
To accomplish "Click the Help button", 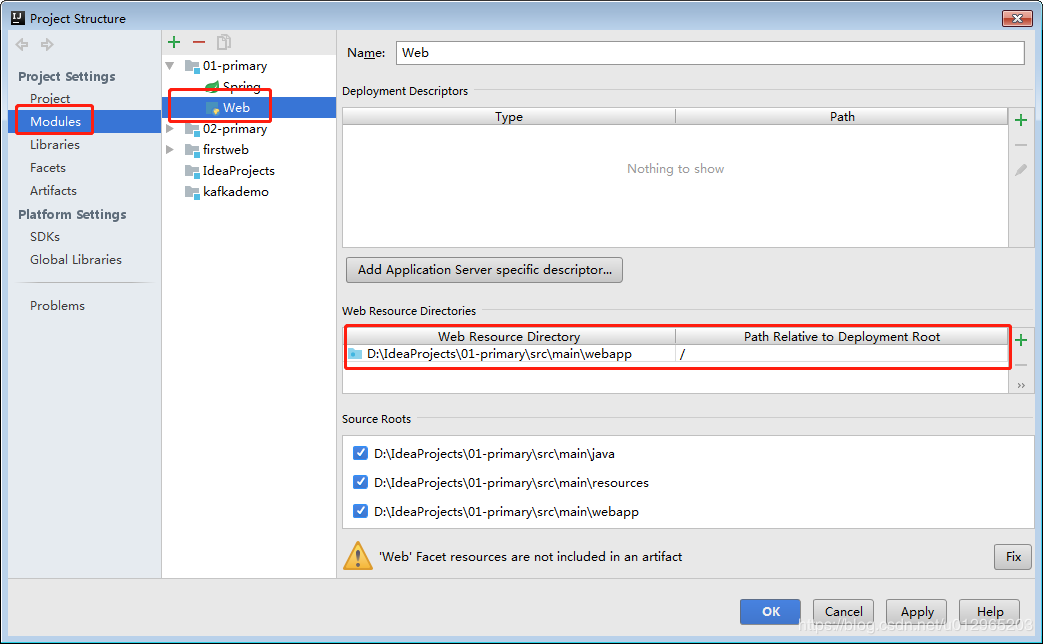I will (x=990, y=611).
